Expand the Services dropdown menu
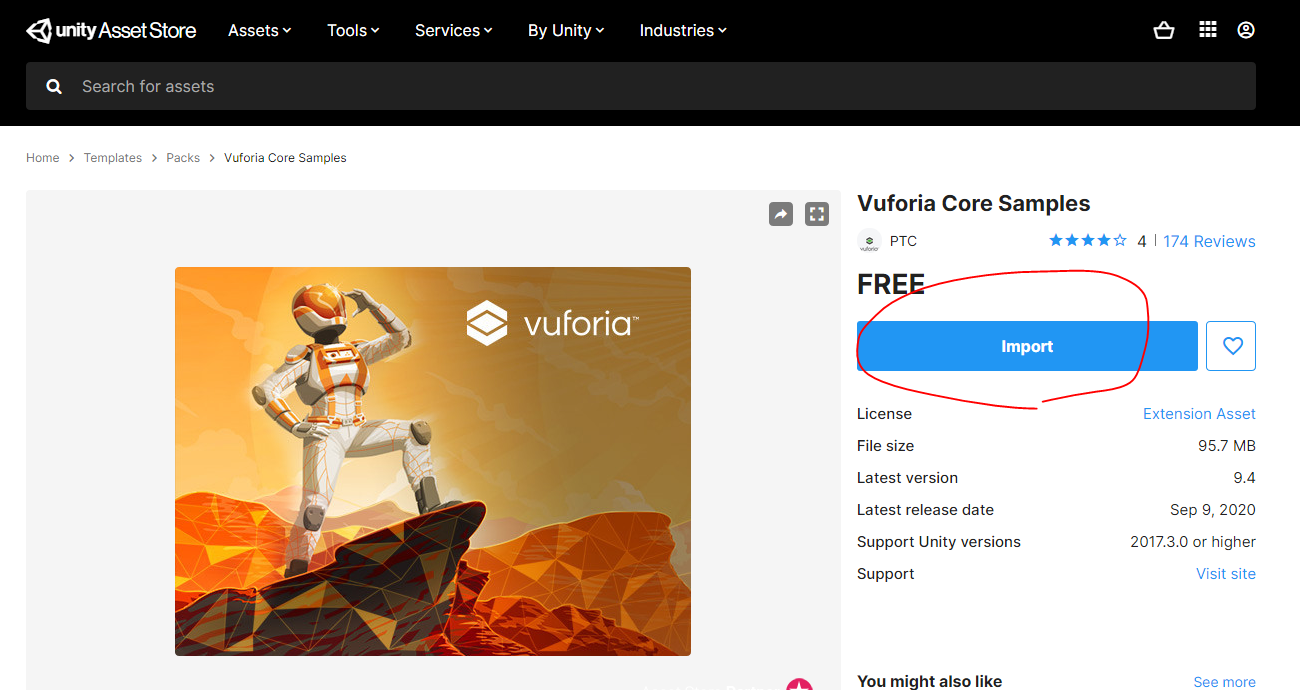The height and width of the screenshot is (690, 1300). tap(454, 30)
